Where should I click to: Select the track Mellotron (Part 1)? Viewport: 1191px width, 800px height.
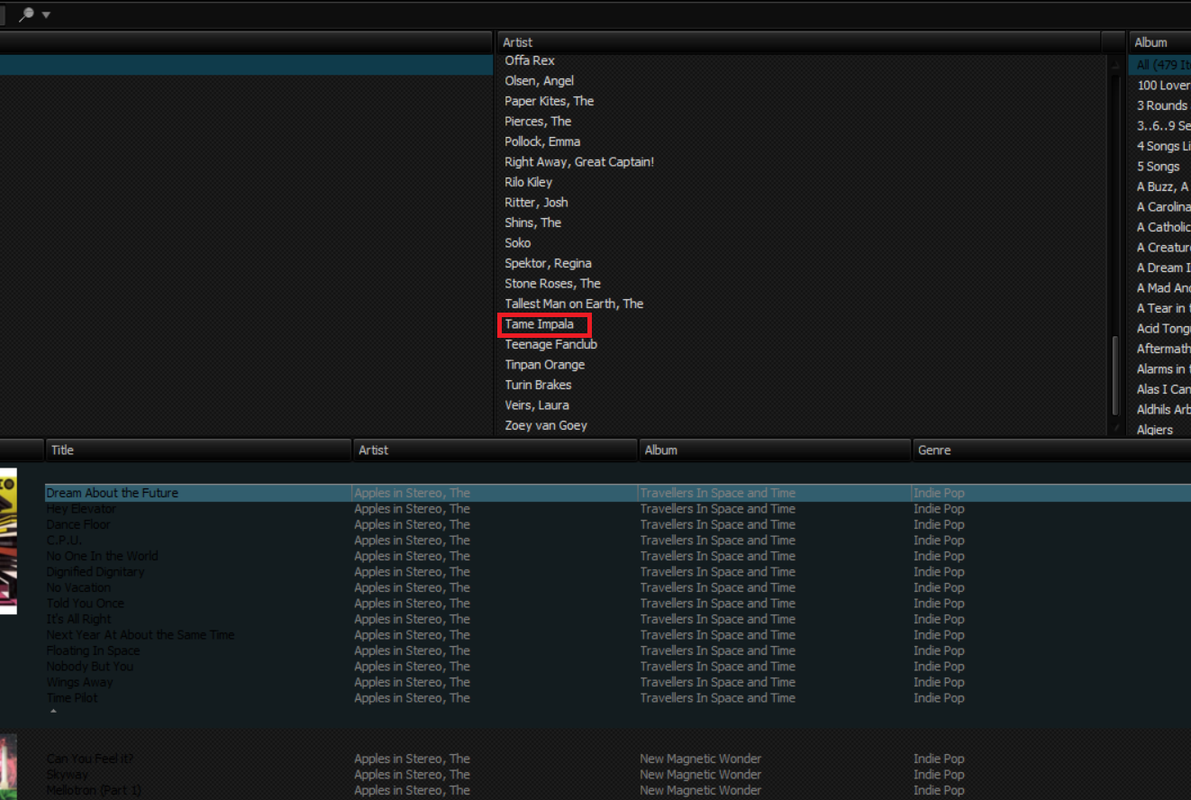pos(93,790)
